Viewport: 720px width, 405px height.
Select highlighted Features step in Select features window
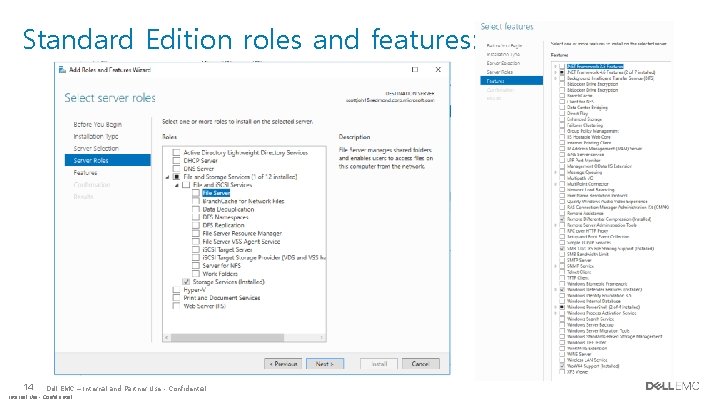click(x=512, y=81)
